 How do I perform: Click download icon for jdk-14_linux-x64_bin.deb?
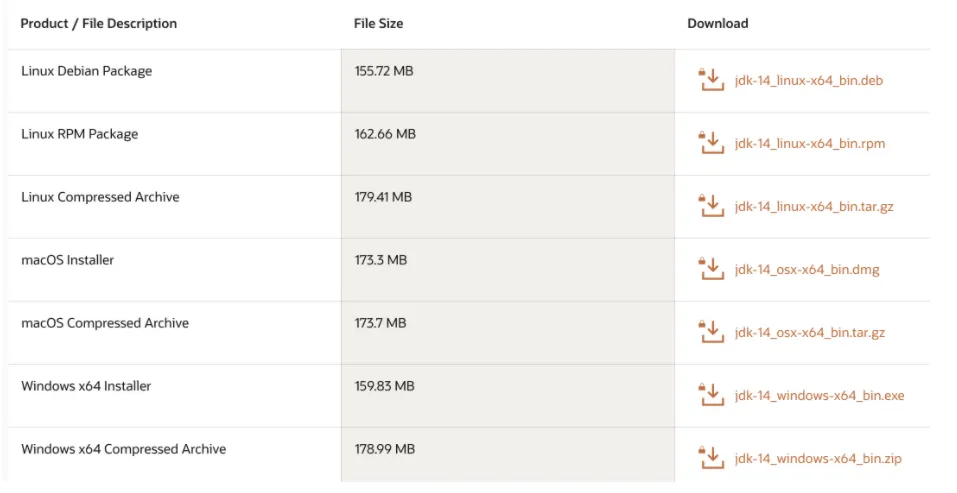[x=710, y=80]
